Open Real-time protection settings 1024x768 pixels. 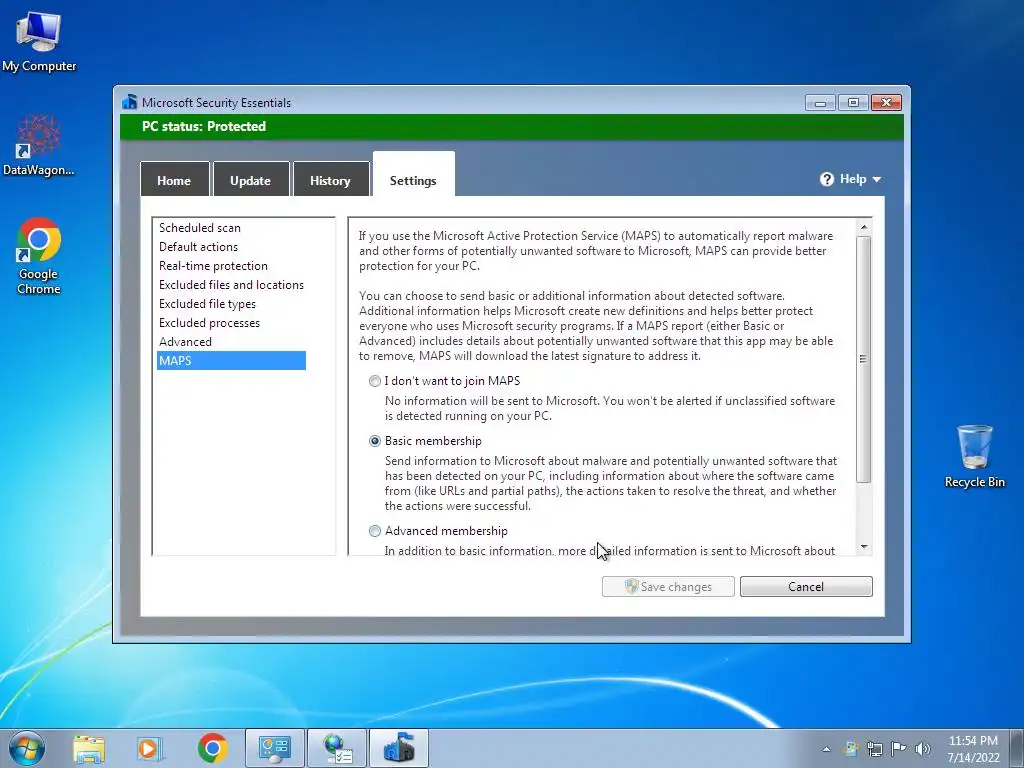[x=214, y=266]
